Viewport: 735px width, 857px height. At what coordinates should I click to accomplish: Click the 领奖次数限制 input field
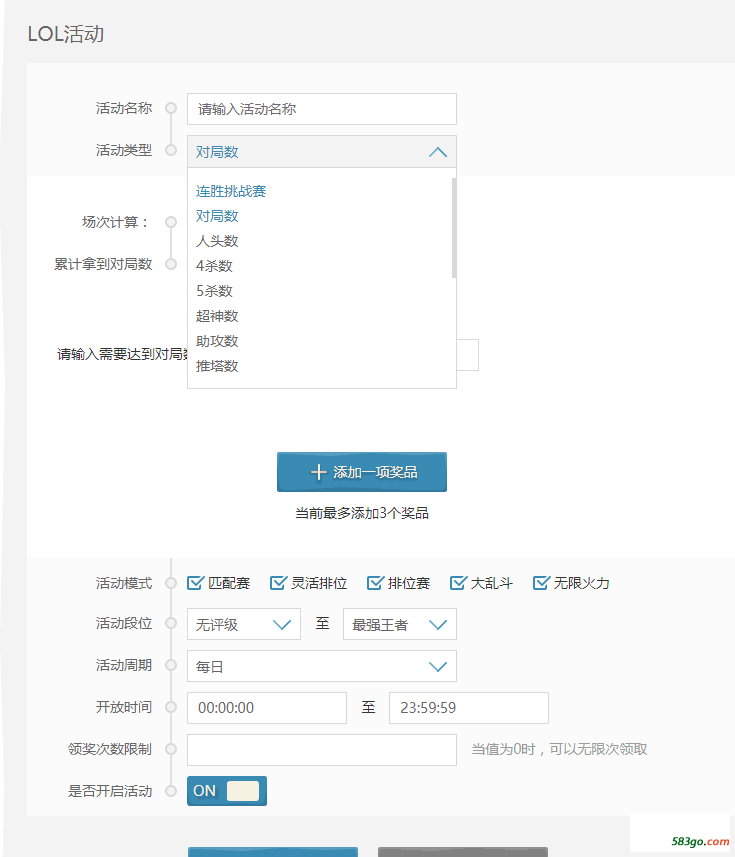(321, 750)
